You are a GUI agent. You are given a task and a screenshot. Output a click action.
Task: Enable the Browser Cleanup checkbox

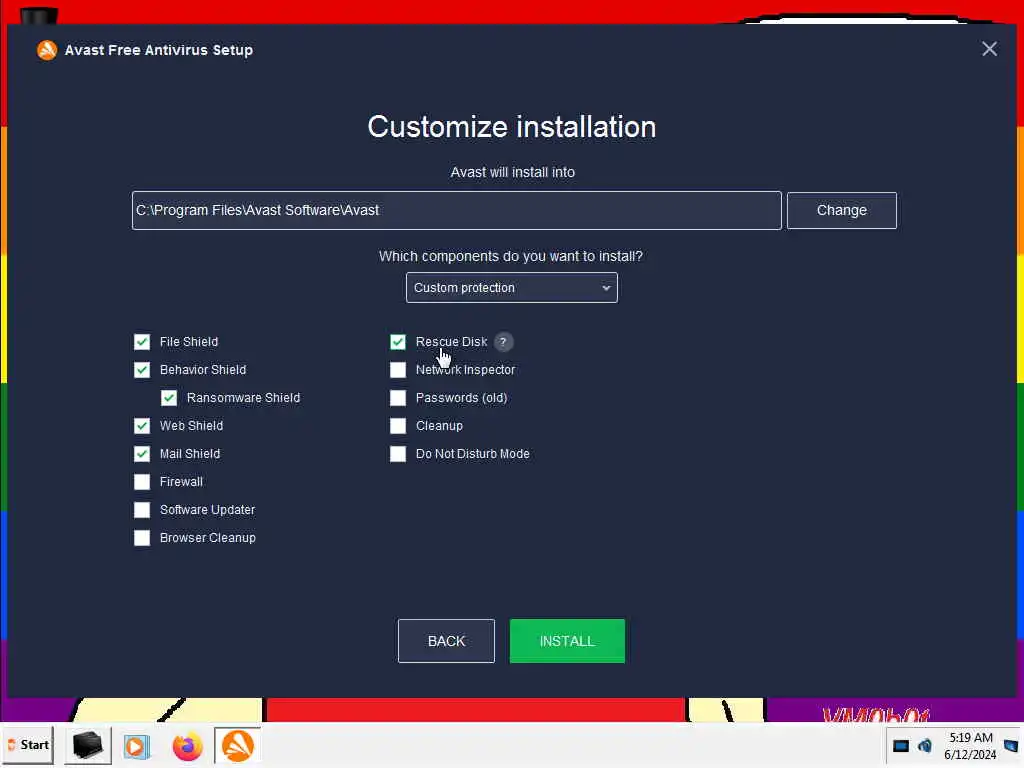[x=142, y=538]
